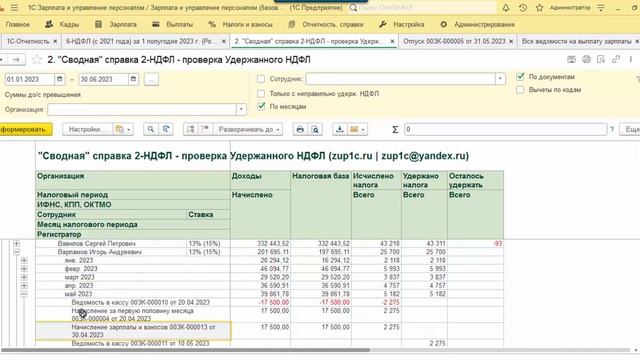Click the search magnifier in title bar
The height and width of the screenshot is (360, 640).
[x=353, y=8]
